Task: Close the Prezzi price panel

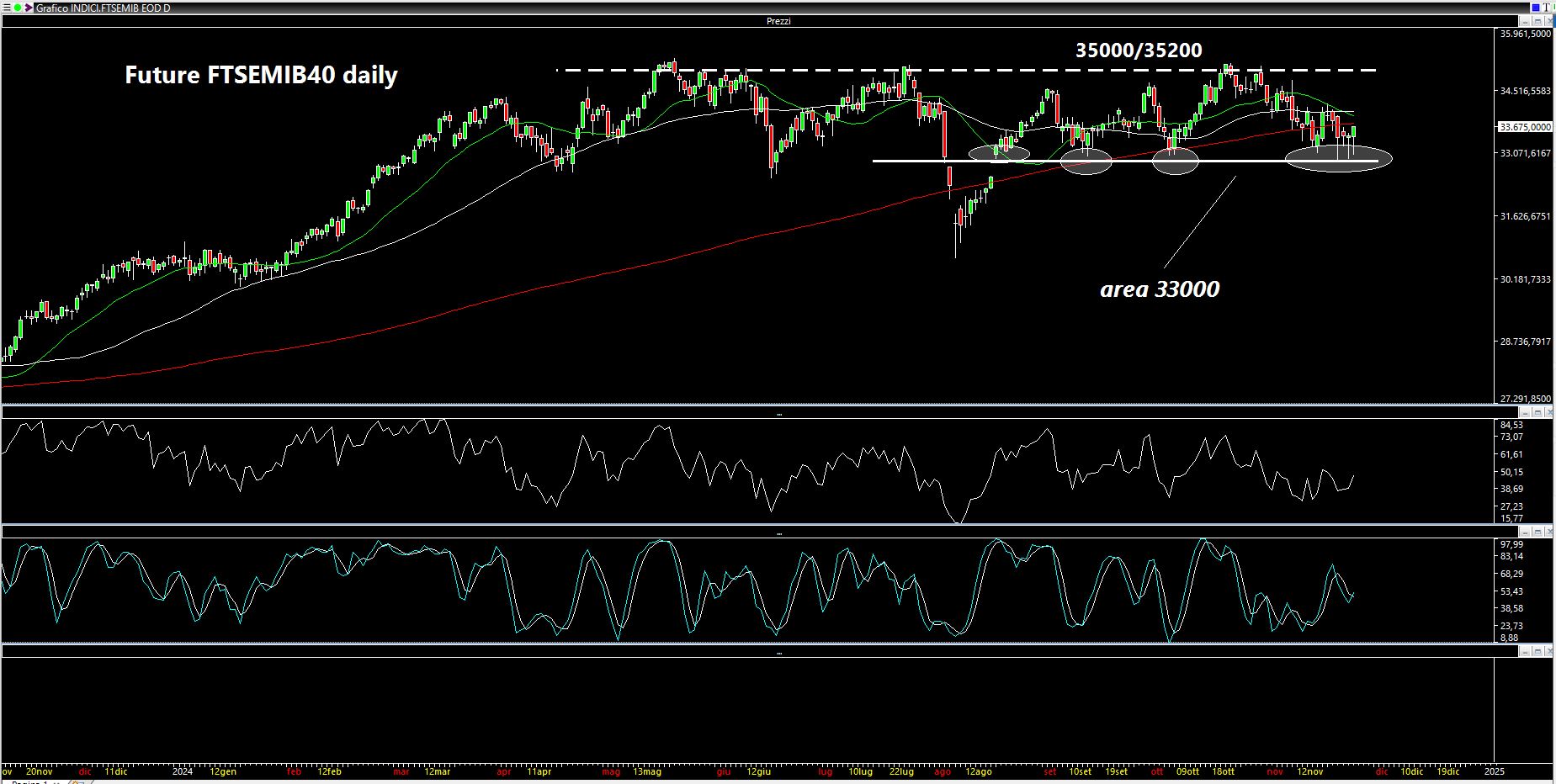Action: pos(1548,20)
